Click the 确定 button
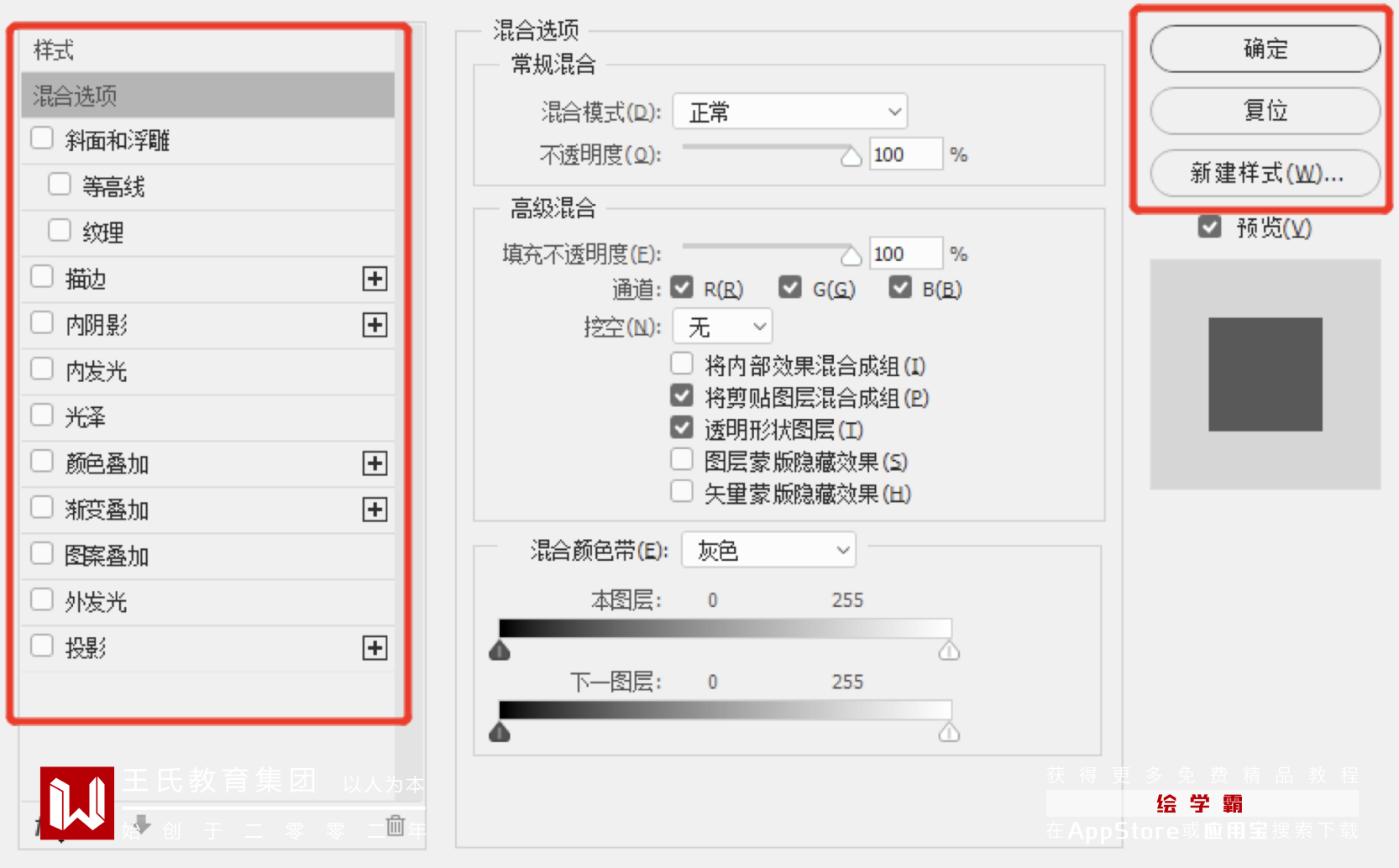Image resolution: width=1399 pixels, height=868 pixels. [x=1265, y=49]
